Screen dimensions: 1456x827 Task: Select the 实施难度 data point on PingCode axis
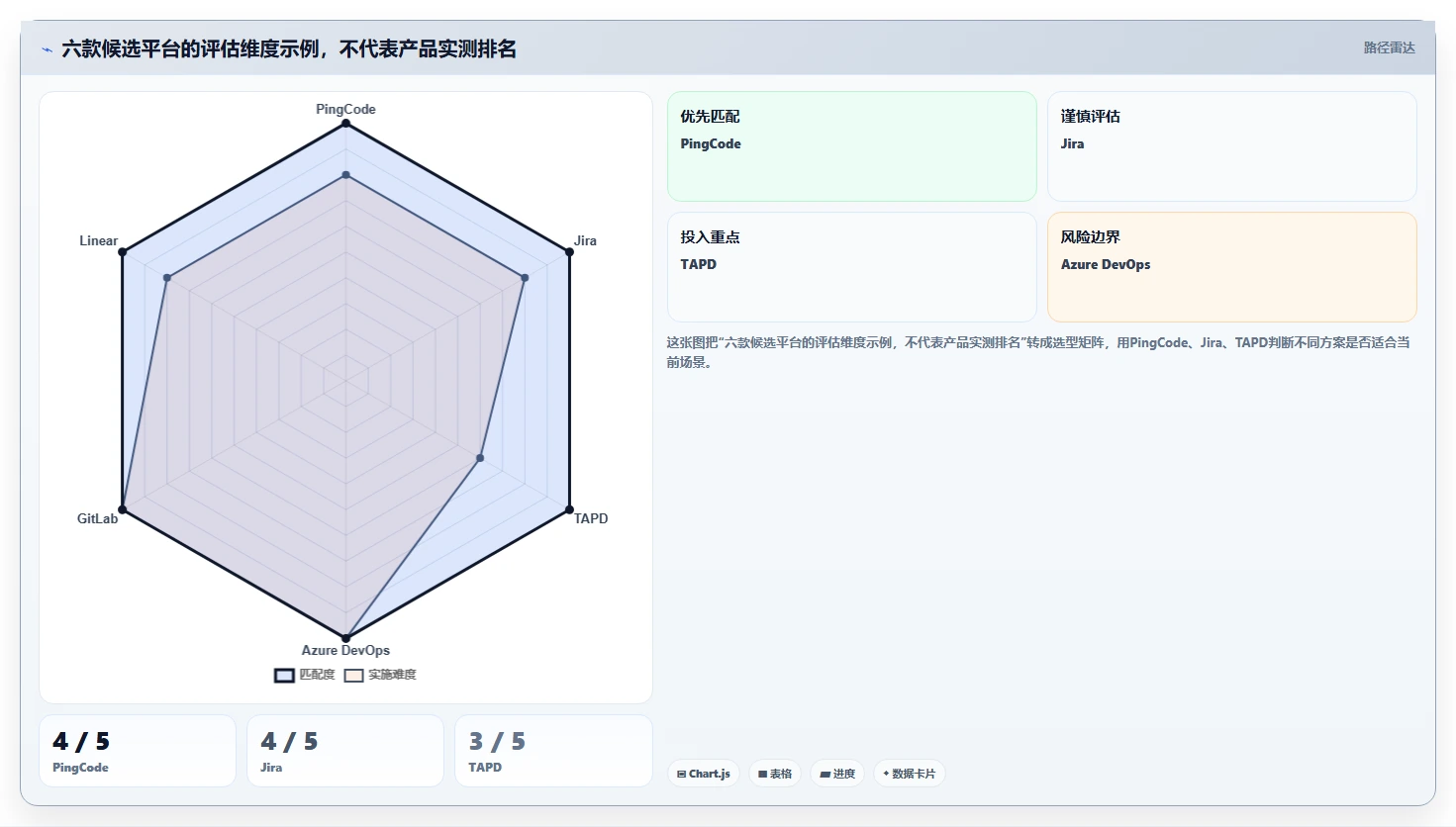click(x=345, y=175)
